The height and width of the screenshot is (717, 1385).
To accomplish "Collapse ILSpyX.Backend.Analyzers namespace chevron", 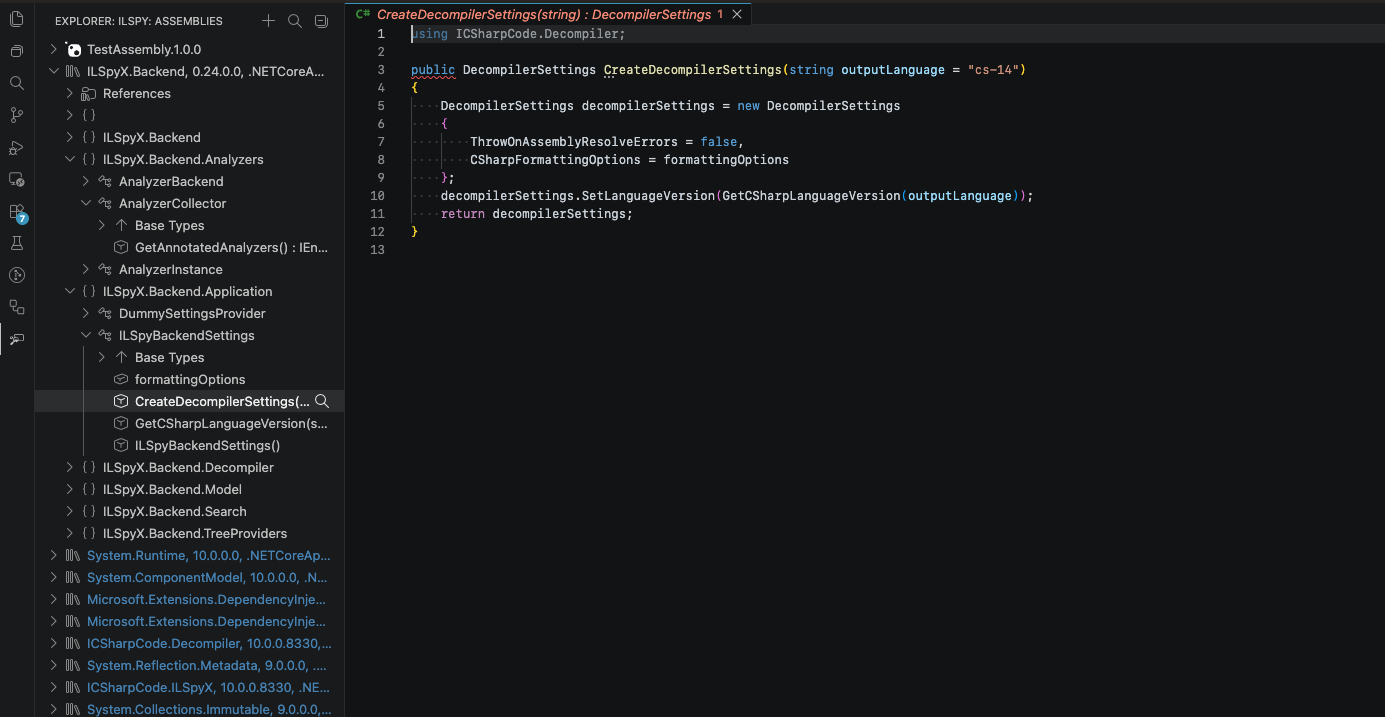I will (70, 159).
